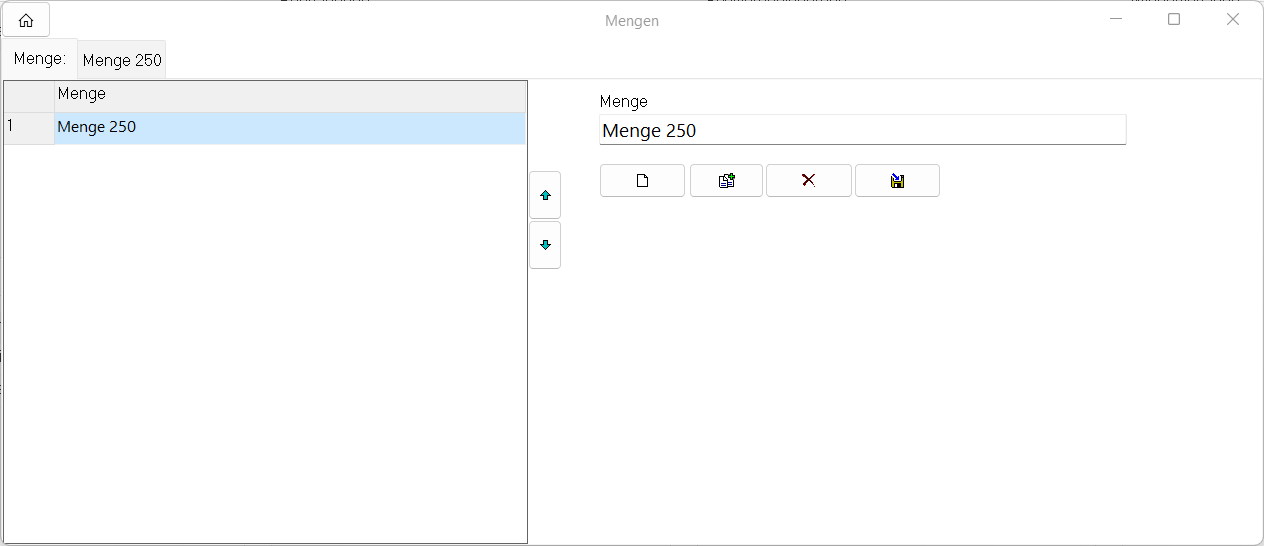Duplicate the entry with the copy icon
The image size is (1264, 546).
[726, 181]
